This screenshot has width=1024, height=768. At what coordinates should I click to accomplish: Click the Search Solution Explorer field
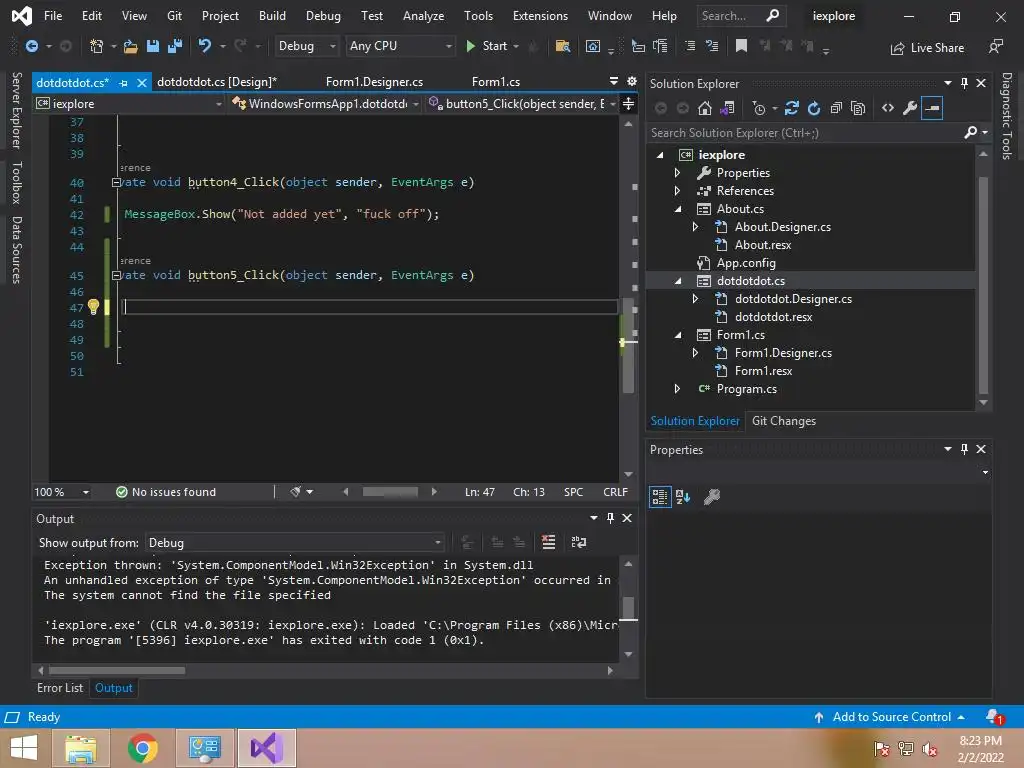(x=807, y=133)
